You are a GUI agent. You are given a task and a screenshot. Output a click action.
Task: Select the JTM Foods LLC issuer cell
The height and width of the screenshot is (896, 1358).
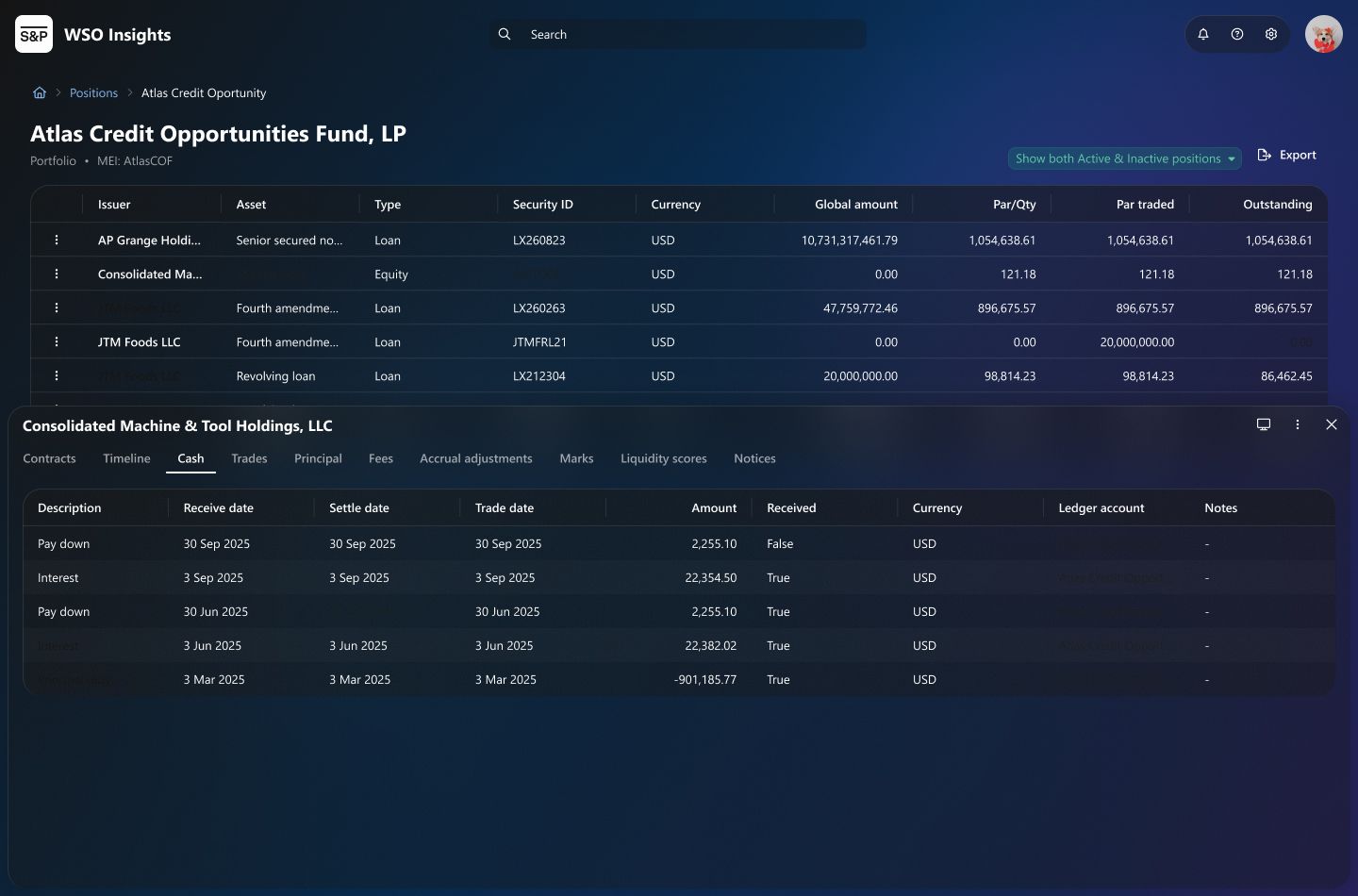click(x=140, y=341)
